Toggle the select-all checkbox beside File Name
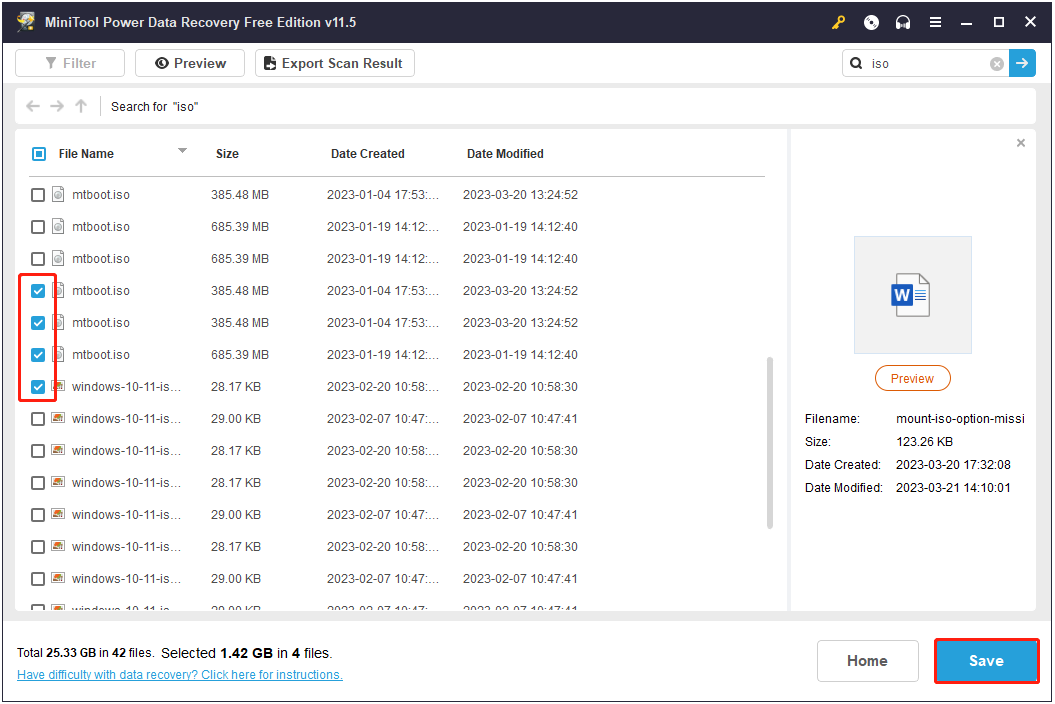 pyautogui.click(x=39, y=154)
